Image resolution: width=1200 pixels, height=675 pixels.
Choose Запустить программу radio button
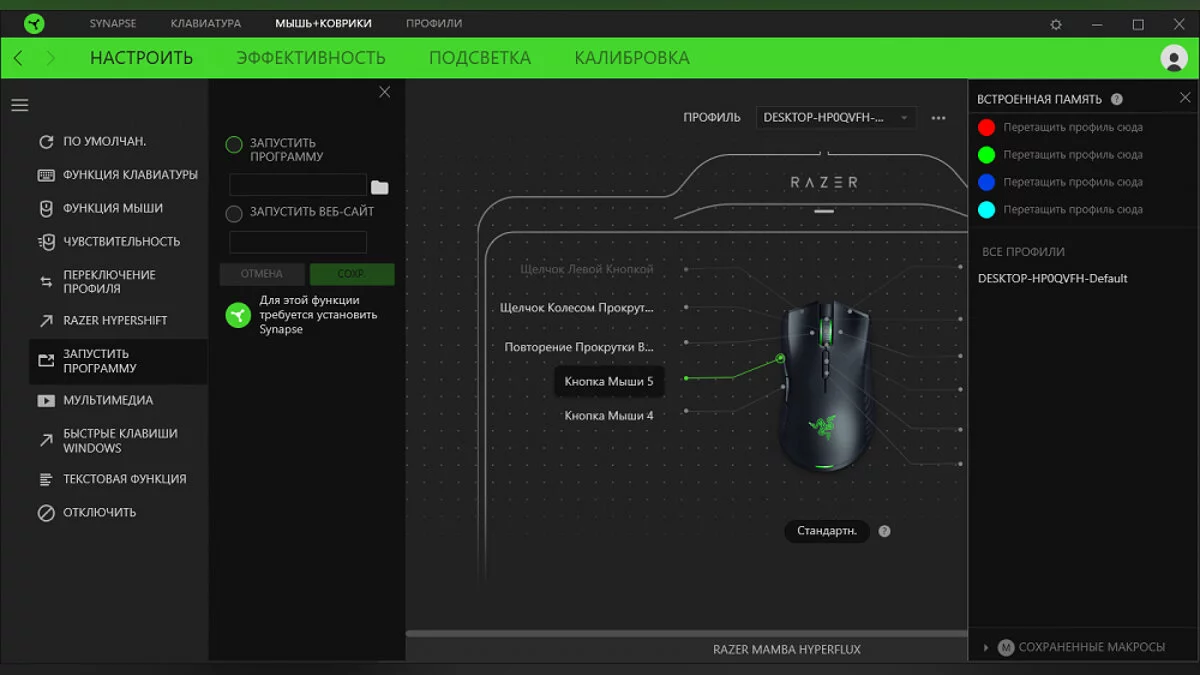[234, 145]
